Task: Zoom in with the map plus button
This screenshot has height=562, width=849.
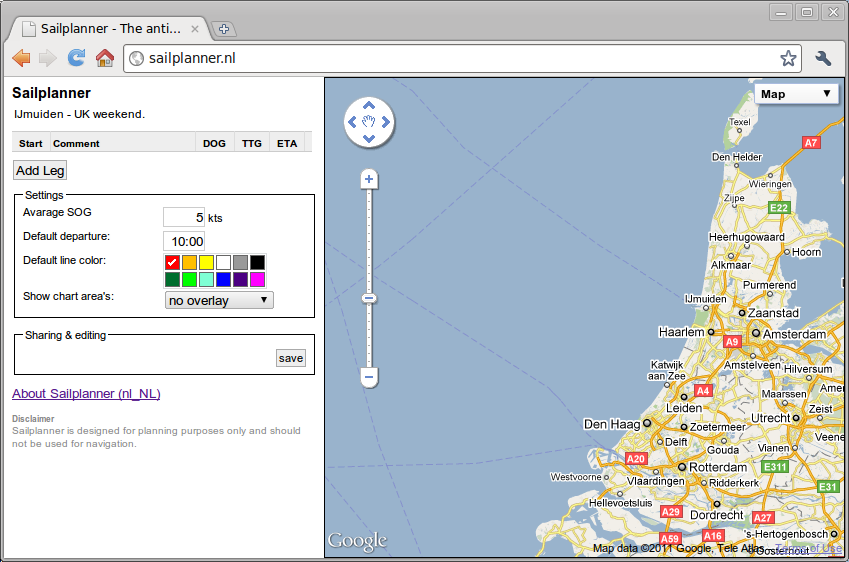Action: [x=369, y=179]
